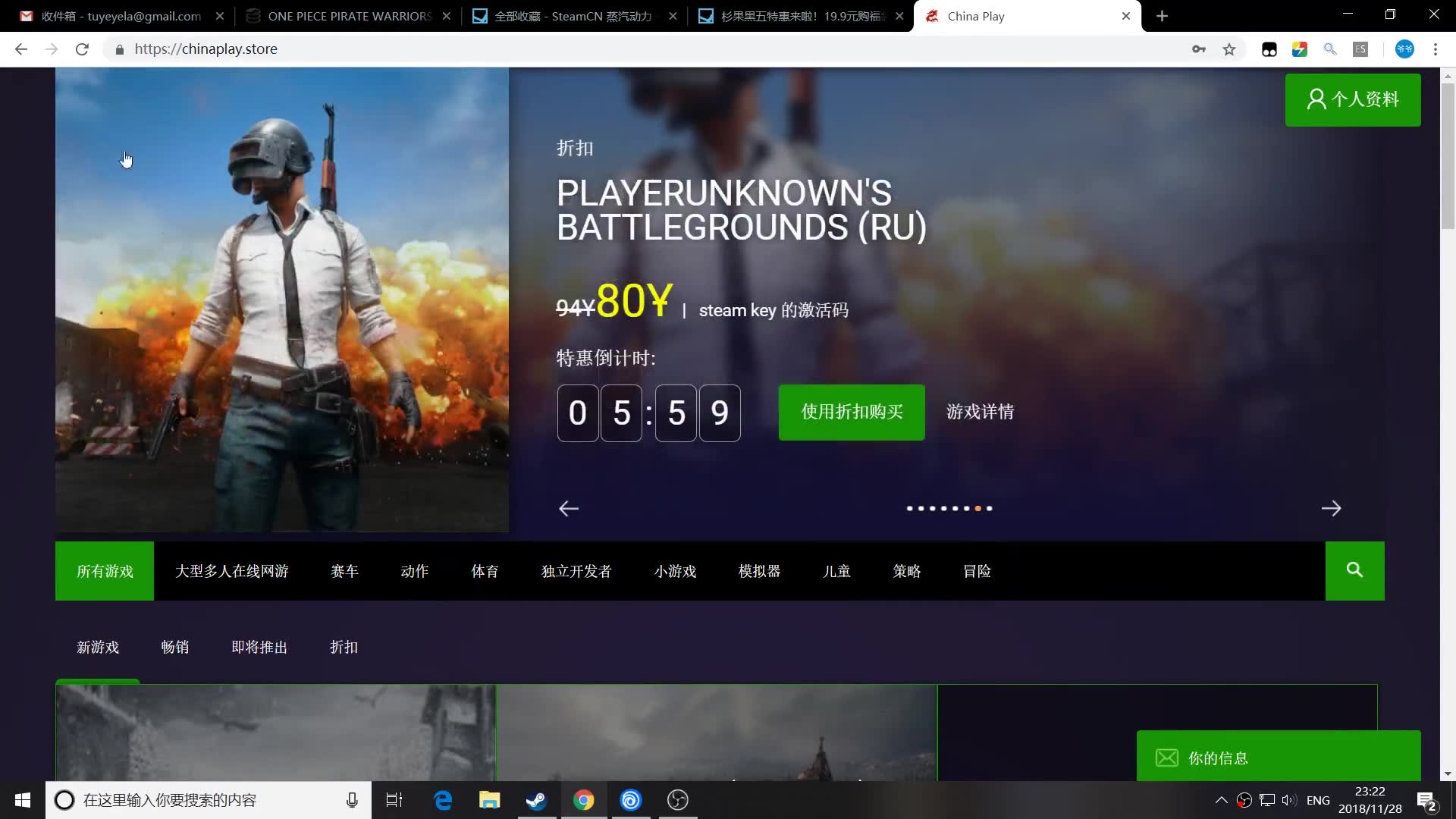1456x819 pixels.
Task: Open Windows Start menu
Action: click(x=23, y=800)
